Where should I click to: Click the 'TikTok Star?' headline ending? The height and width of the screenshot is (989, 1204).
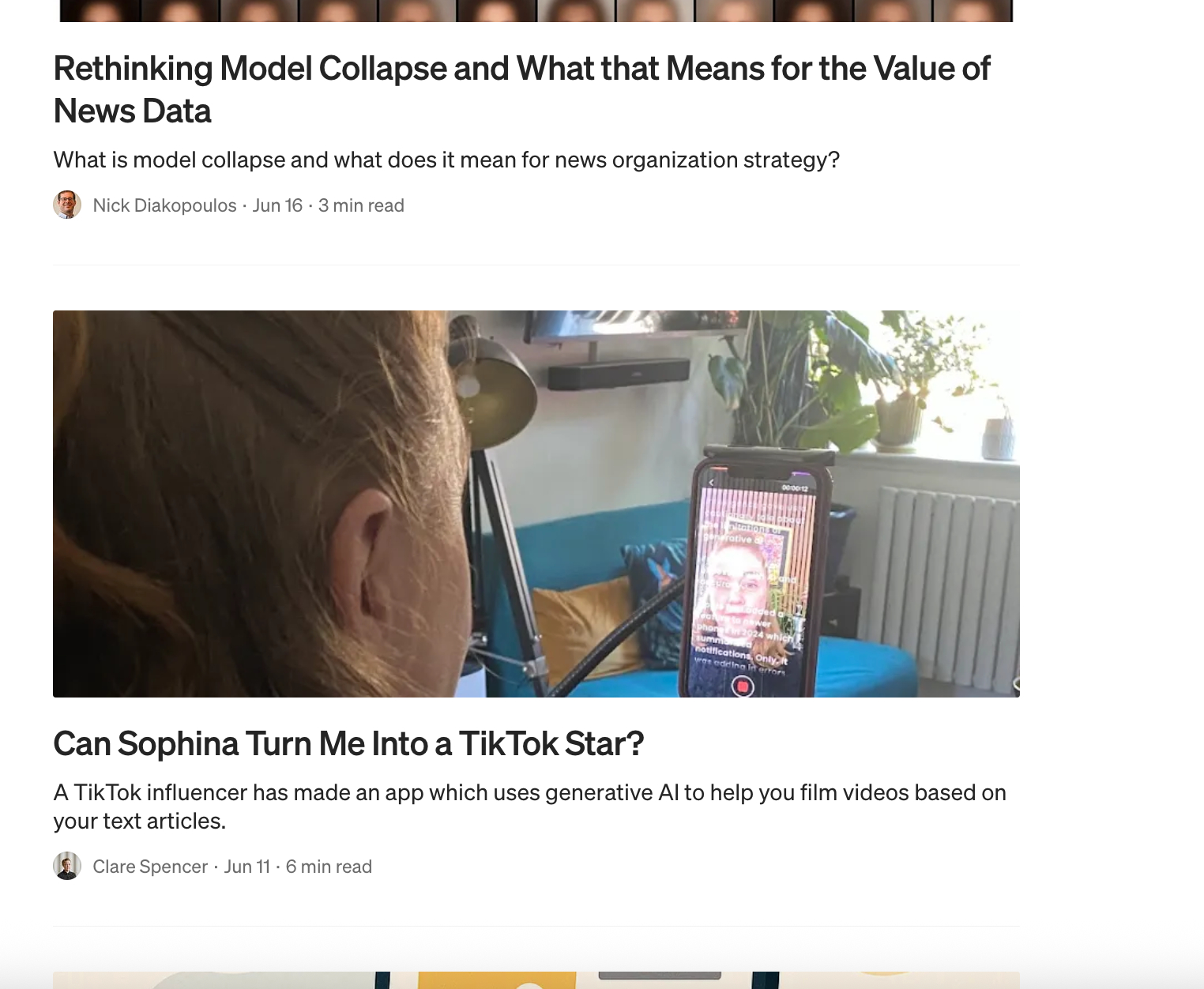pos(551,743)
